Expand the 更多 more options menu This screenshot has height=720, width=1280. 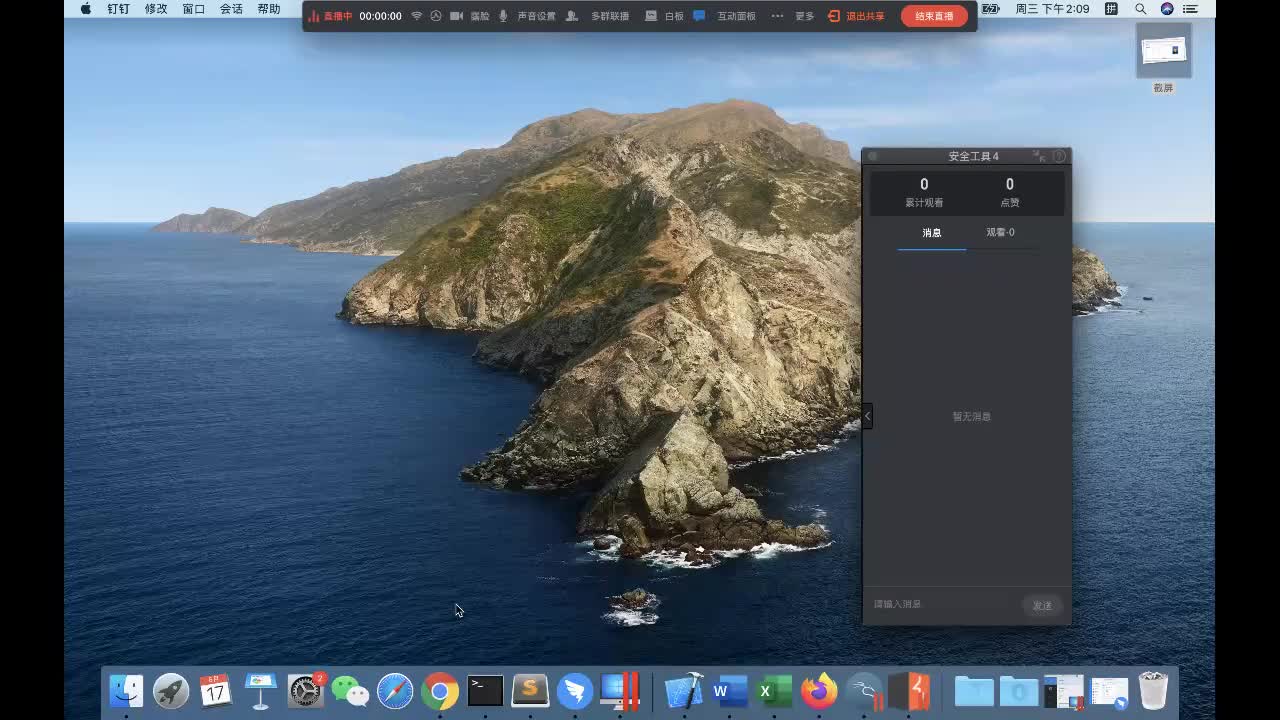tap(794, 16)
